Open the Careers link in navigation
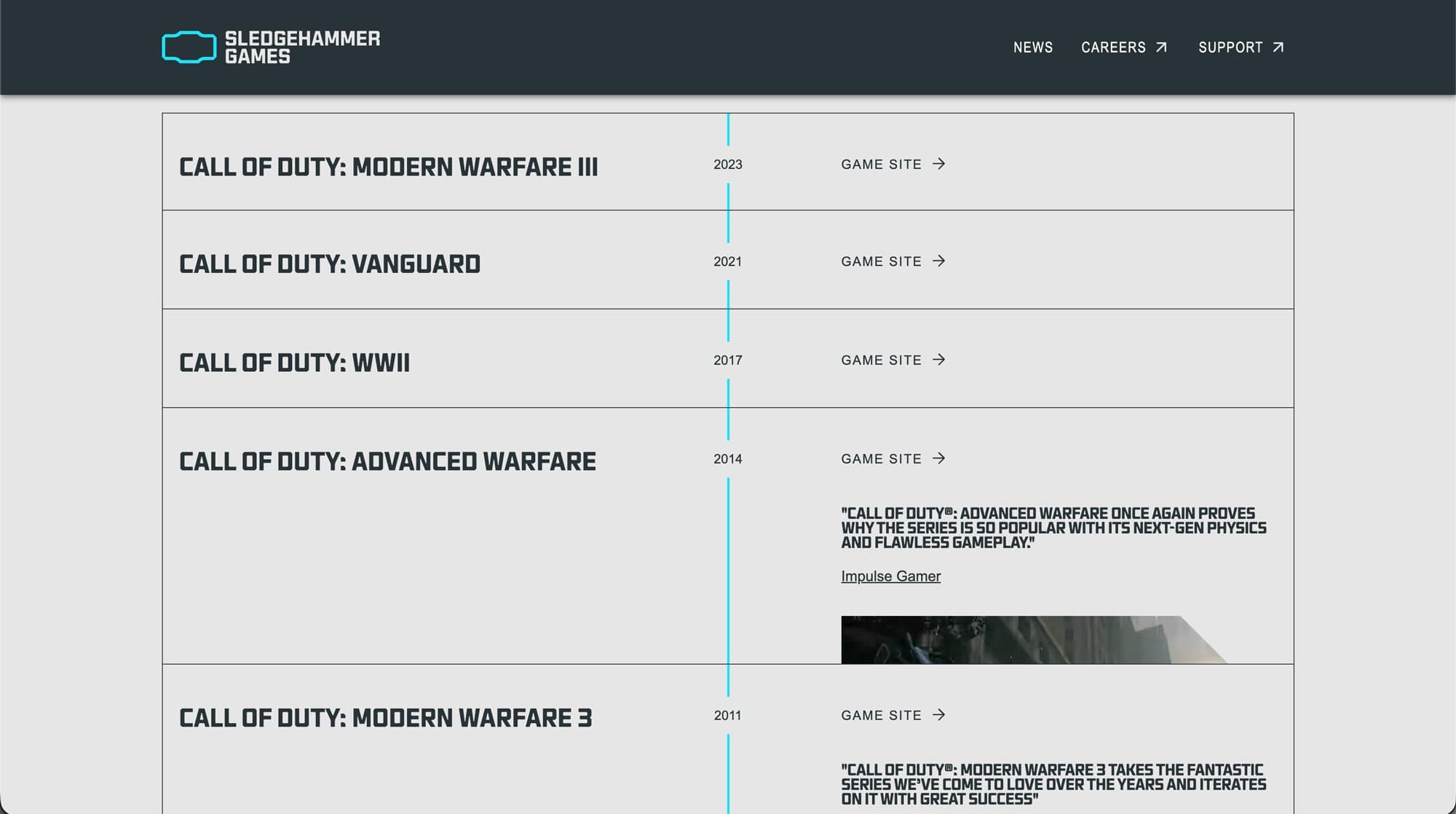The width and height of the screenshot is (1456, 814). tap(1113, 47)
